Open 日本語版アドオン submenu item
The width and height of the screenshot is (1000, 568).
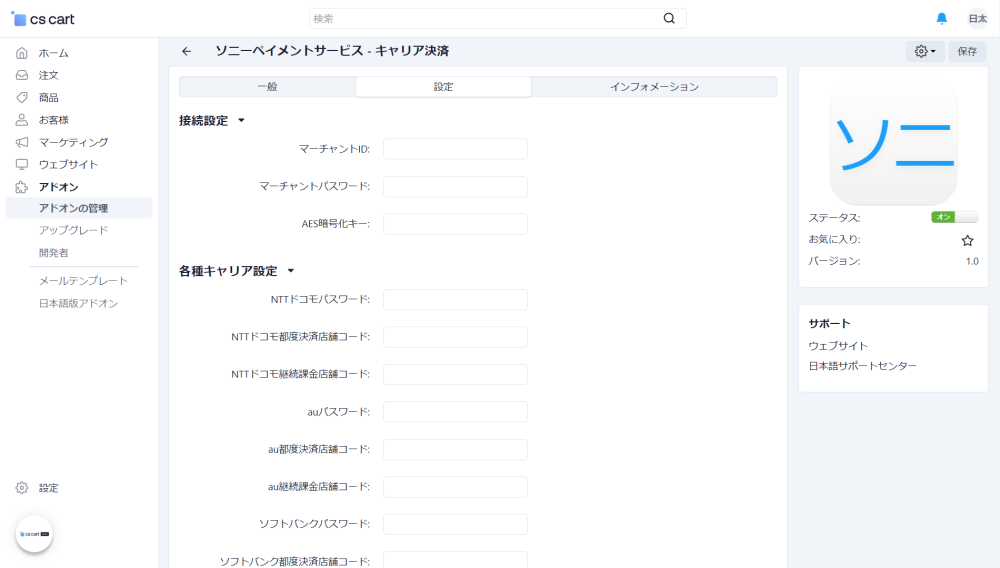point(78,303)
